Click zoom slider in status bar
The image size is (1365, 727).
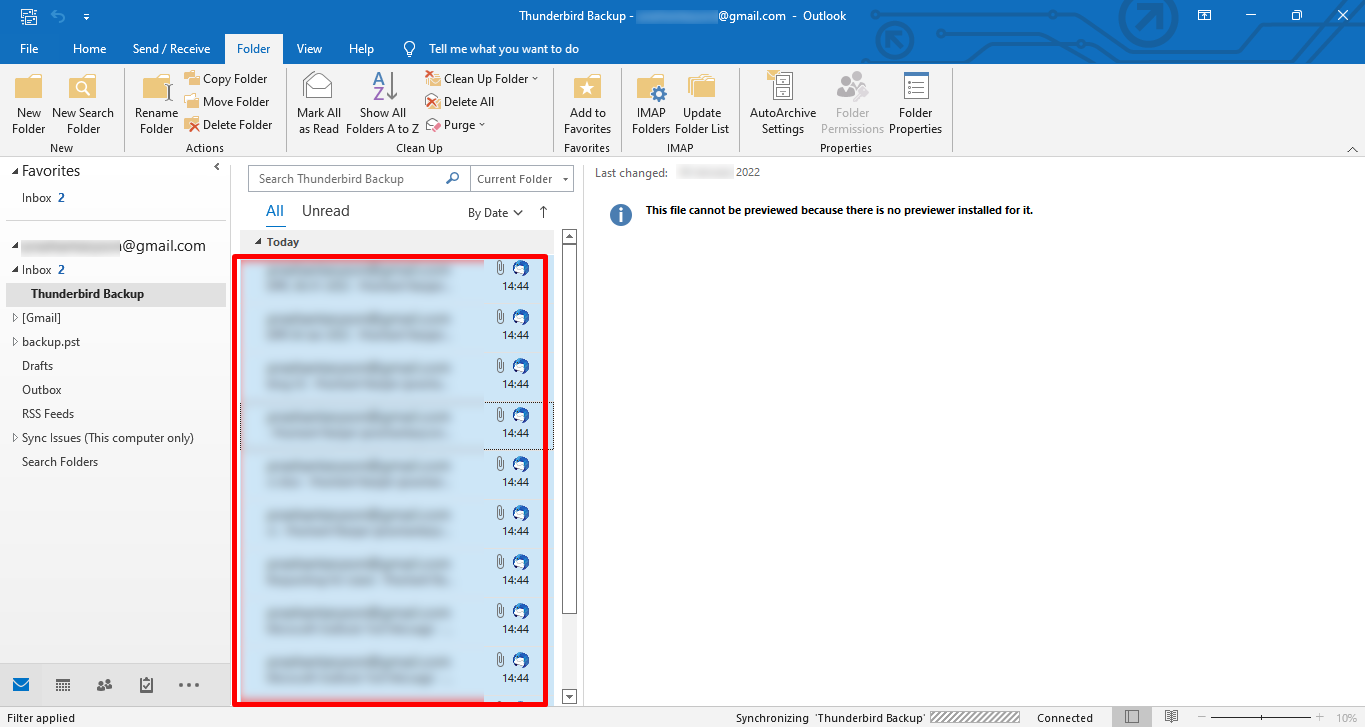(x=1261, y=717)
